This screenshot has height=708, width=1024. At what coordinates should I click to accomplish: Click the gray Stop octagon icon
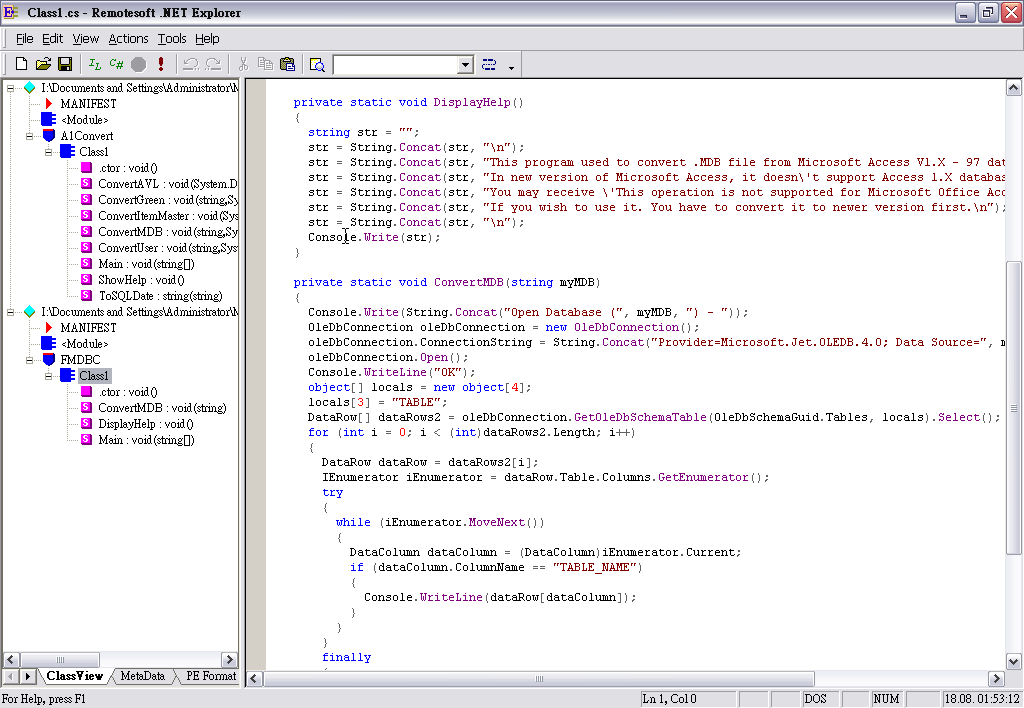138,64
